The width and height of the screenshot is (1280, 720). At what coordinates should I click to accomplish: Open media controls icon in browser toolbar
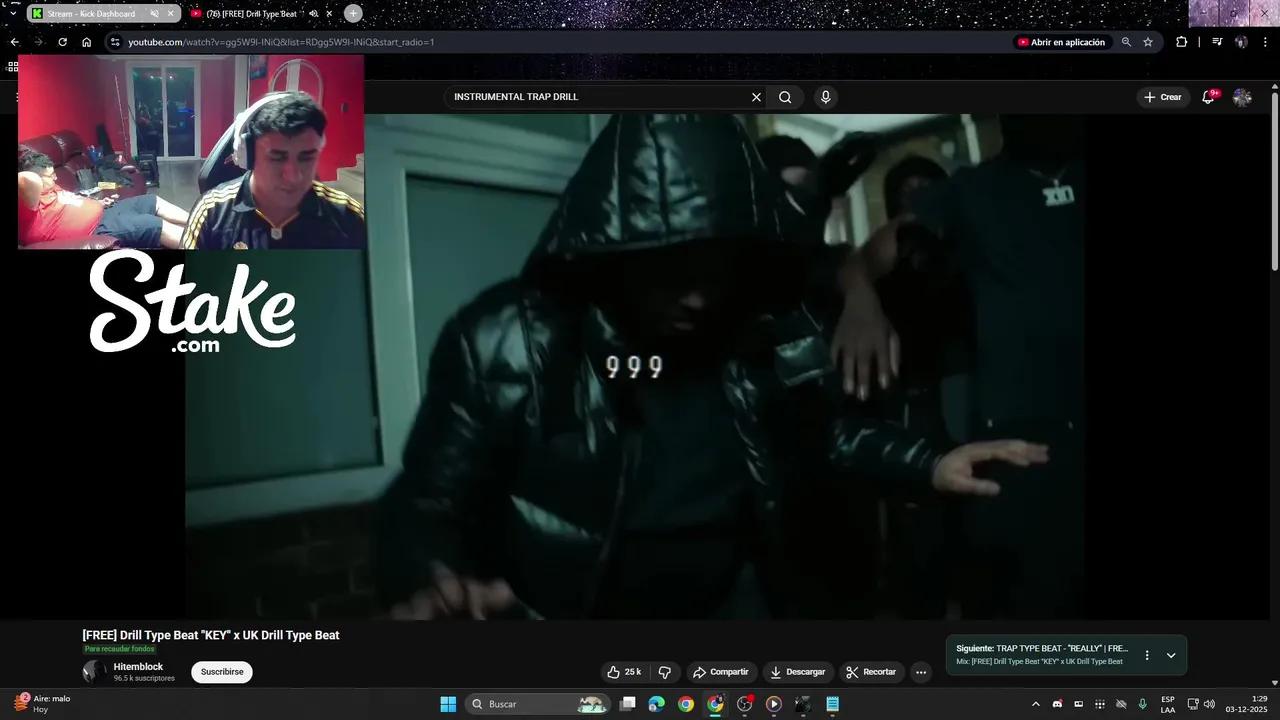pos(1217,42)
